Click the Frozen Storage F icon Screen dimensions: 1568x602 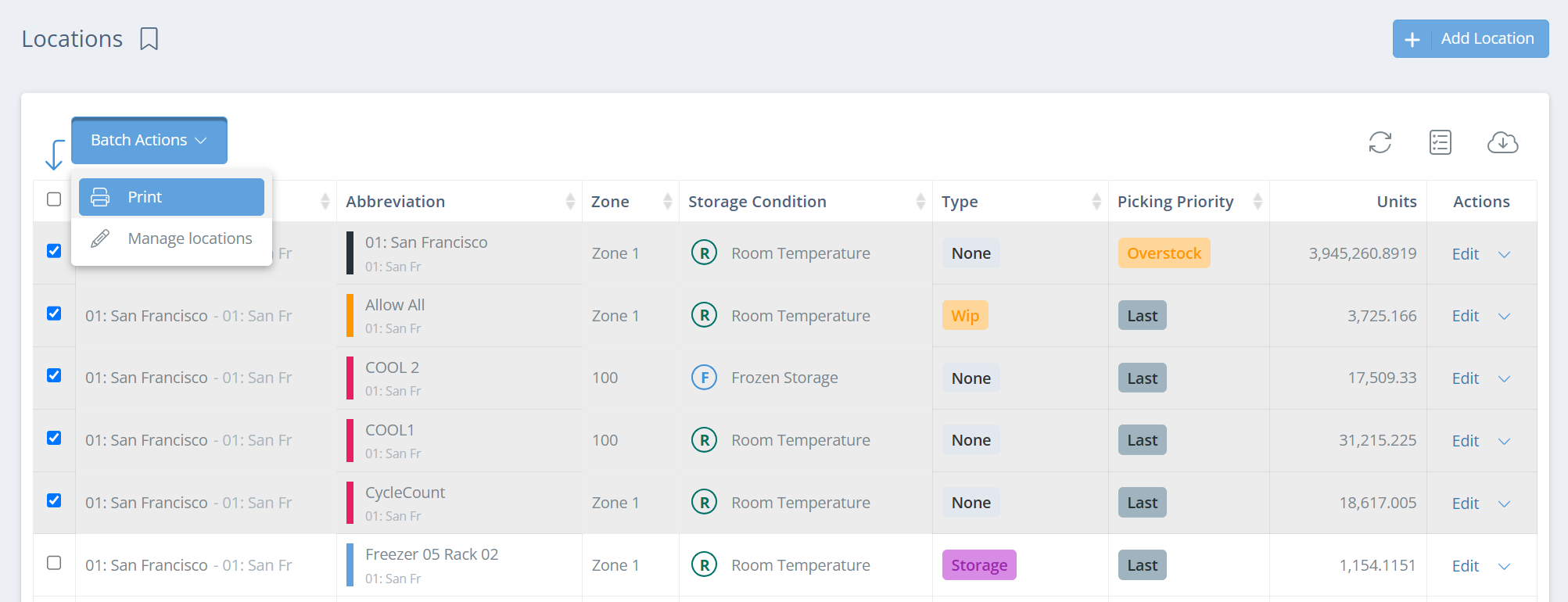pos(704,378)
